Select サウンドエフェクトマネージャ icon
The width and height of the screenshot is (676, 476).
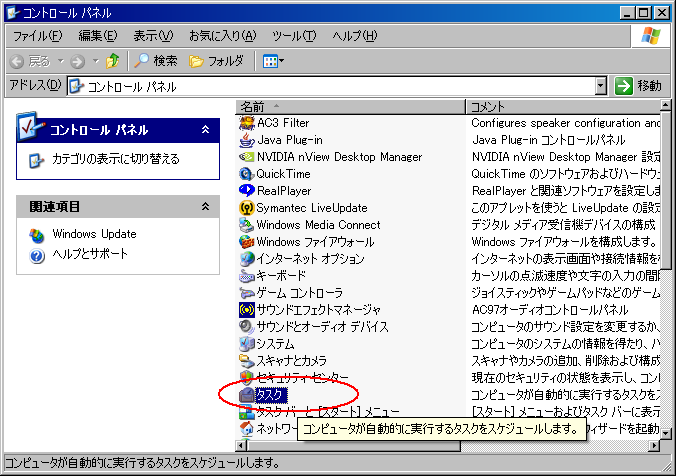[247, 310]
